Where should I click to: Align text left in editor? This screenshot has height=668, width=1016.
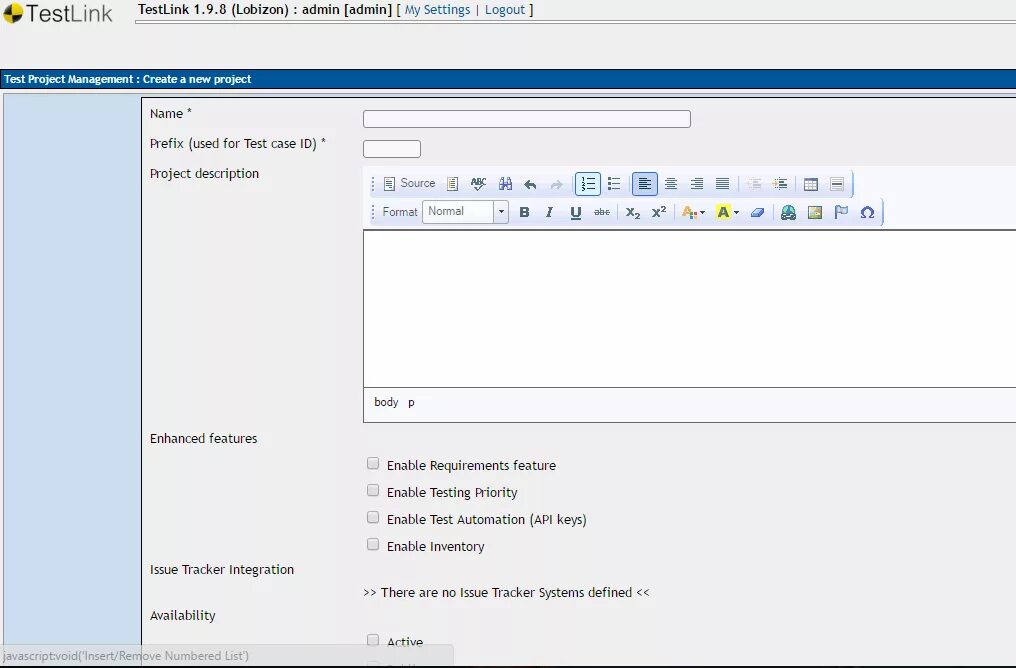[x=645, y=184]
